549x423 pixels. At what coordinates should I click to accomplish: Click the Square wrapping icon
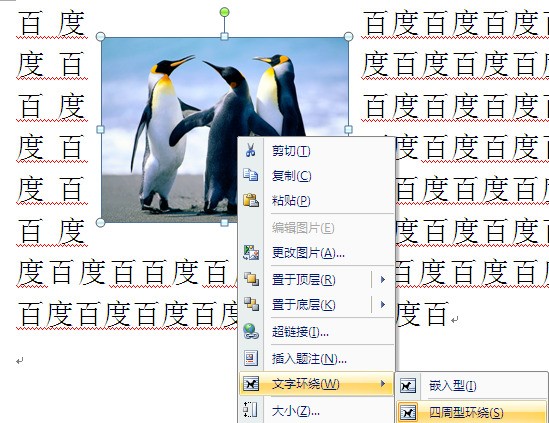click(x=408, y=412)
